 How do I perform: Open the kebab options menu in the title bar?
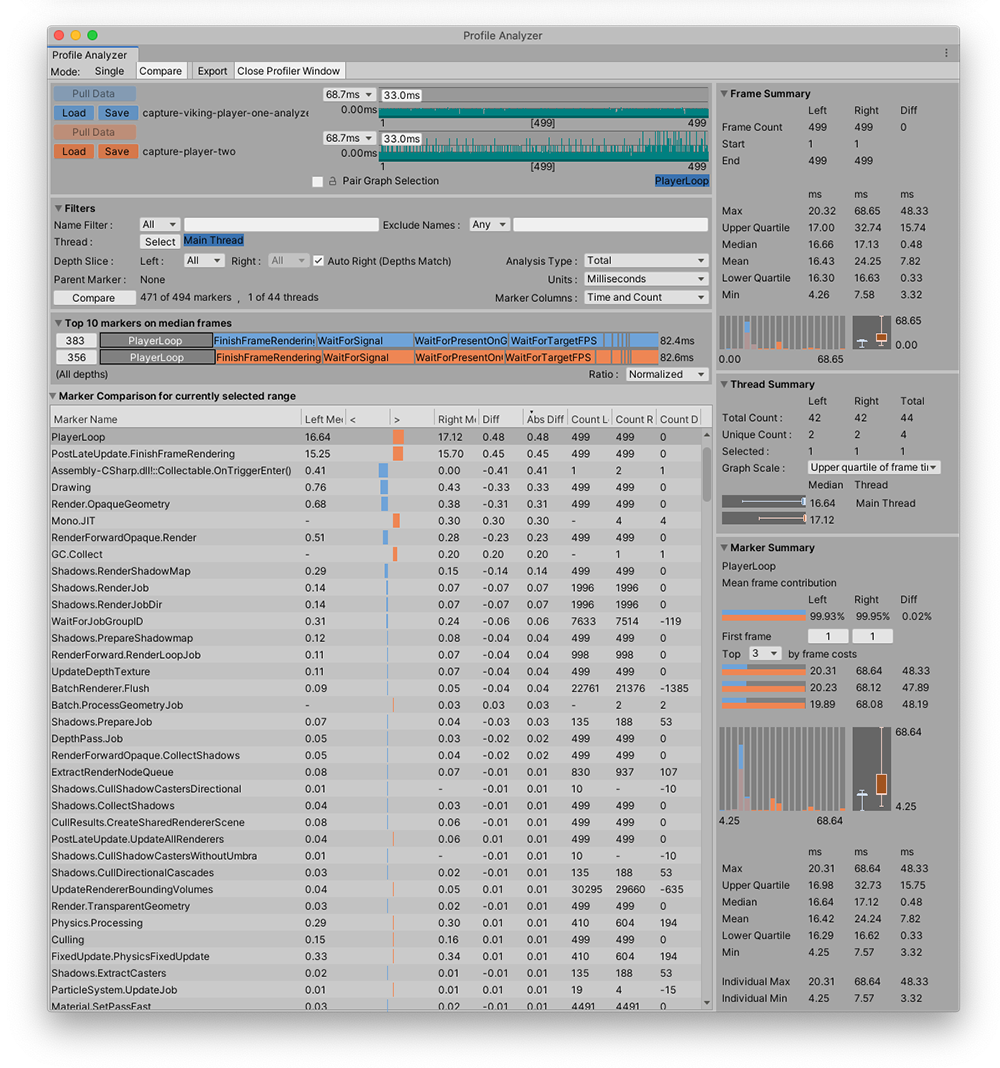pos(946,52)
